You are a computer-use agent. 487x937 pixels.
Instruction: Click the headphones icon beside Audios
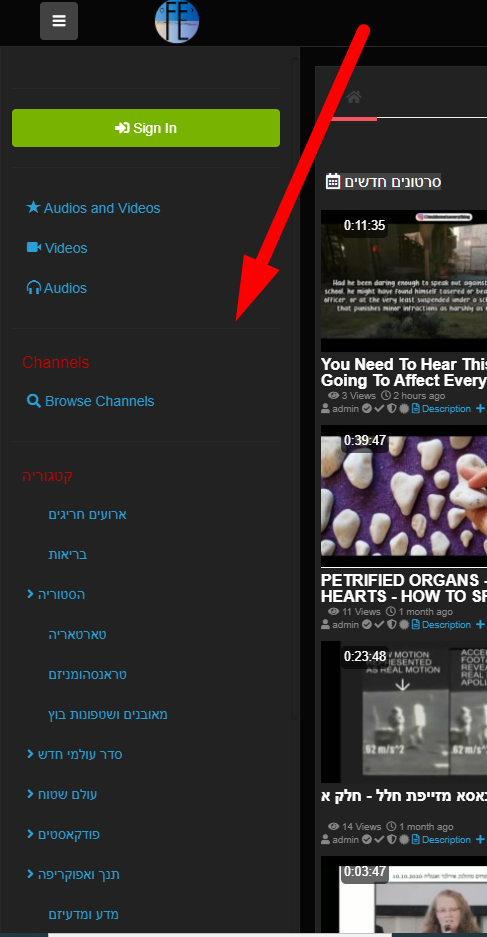tap(33, 287)
